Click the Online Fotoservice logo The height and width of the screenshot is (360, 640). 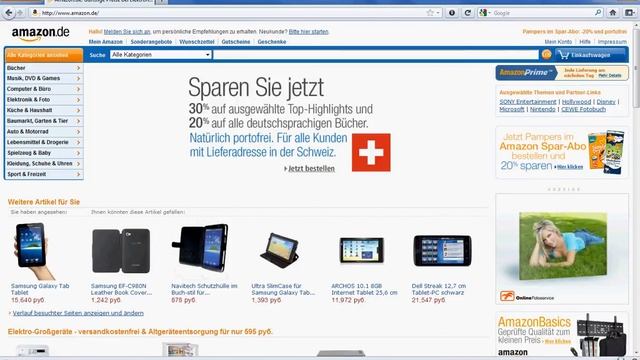pos(527,297)
